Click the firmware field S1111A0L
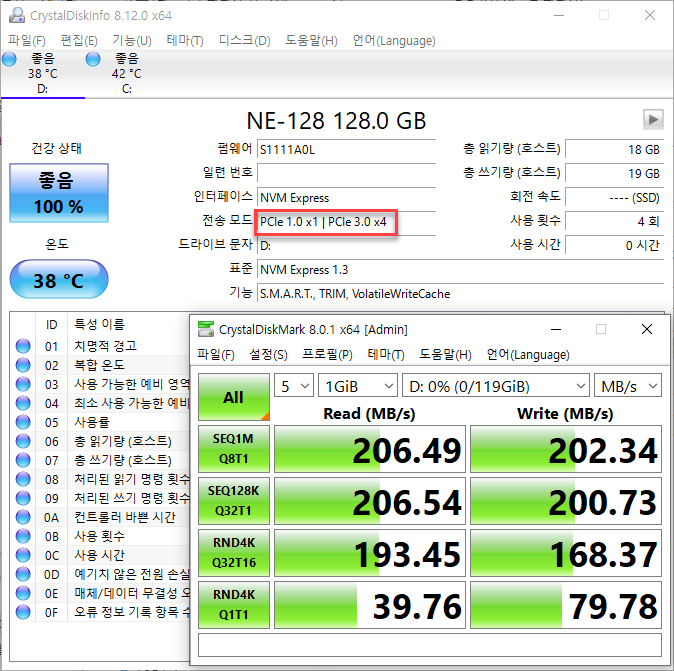The height and width of the screenshot is (671, 674). (346, 150)
